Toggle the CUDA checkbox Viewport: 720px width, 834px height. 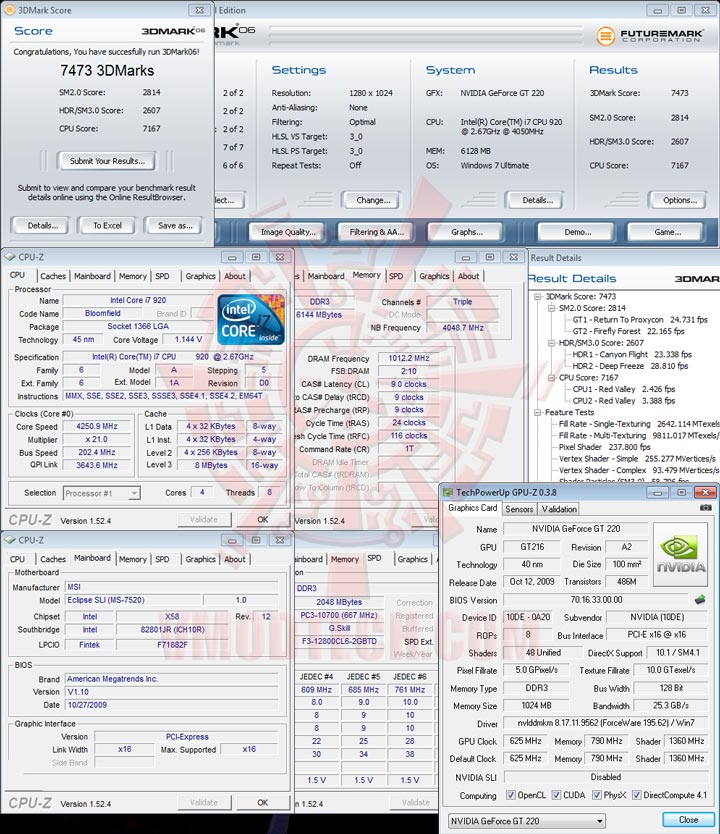coord(556,795)
